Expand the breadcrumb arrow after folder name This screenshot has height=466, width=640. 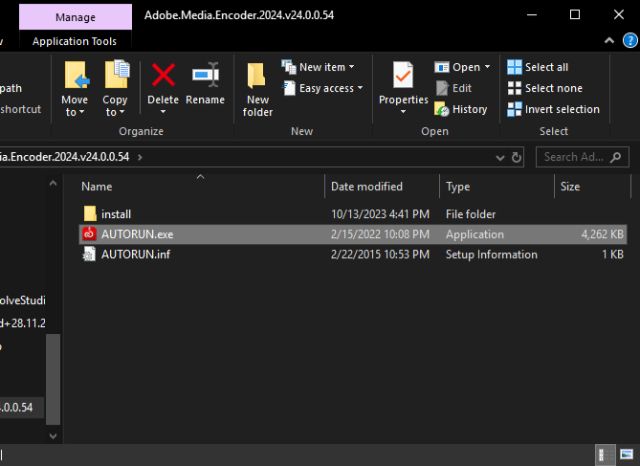point(140,157)
